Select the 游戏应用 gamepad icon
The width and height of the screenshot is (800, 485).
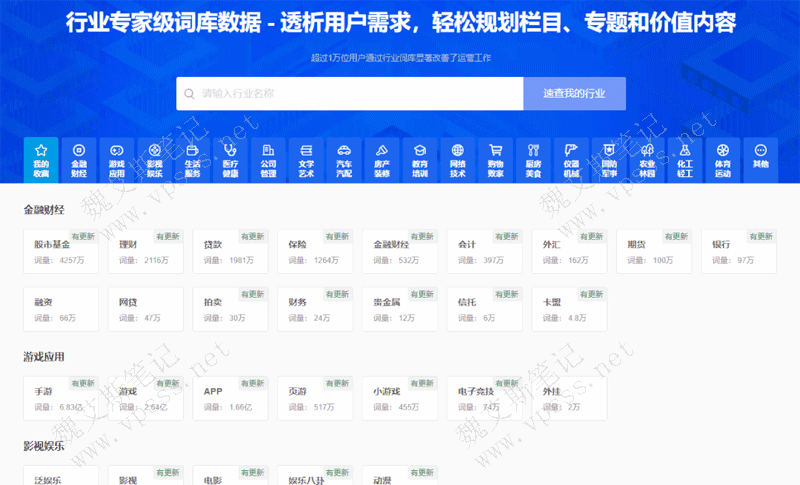click(117, 159)
